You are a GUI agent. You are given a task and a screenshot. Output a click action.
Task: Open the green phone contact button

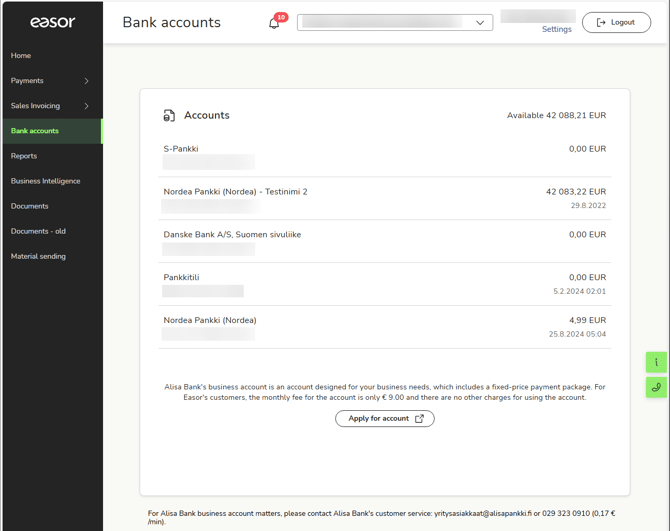point(656,387)
